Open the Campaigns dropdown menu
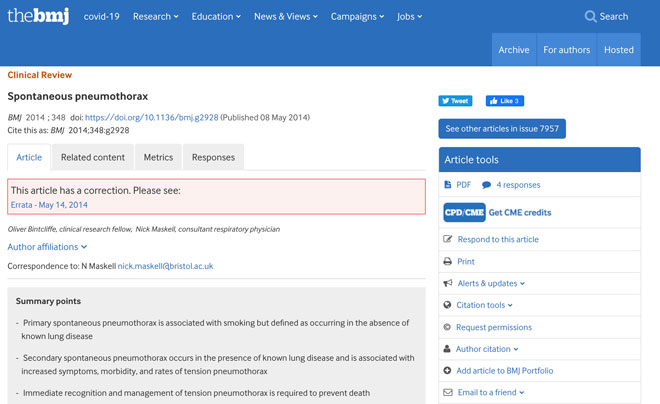Viewport: 660px width, 404px height. pos(357,16)
